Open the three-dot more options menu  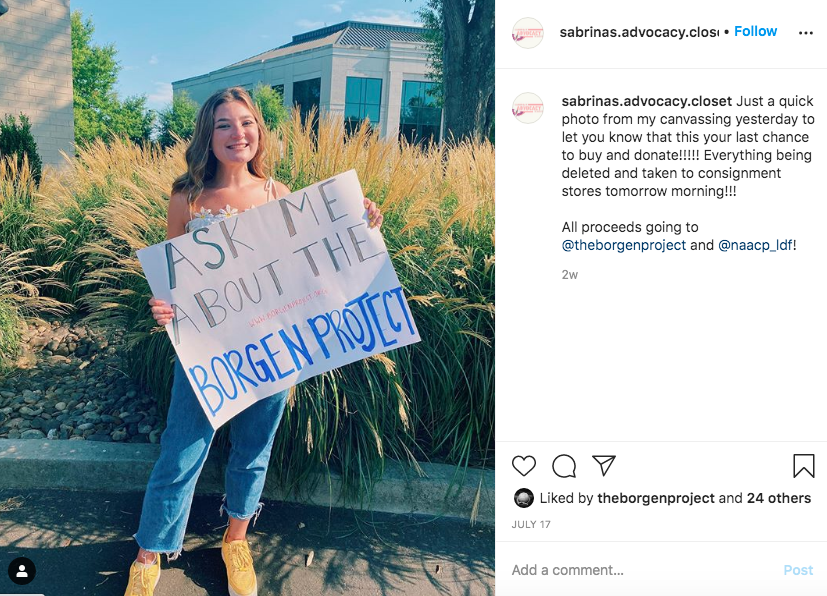805,33
